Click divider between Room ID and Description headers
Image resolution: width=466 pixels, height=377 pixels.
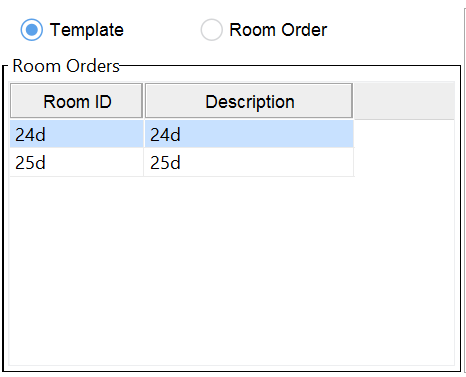click(x=144, y=101)
